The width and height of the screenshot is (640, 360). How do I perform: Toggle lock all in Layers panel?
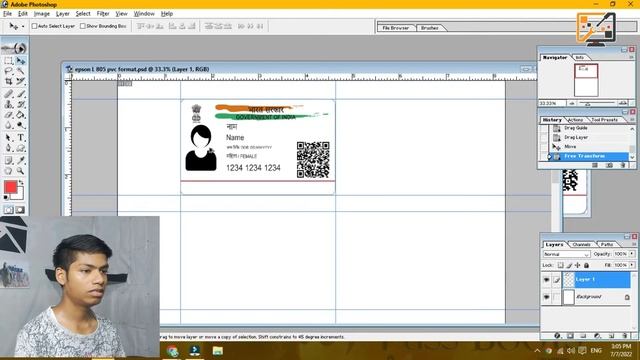[x=587, y=265]
